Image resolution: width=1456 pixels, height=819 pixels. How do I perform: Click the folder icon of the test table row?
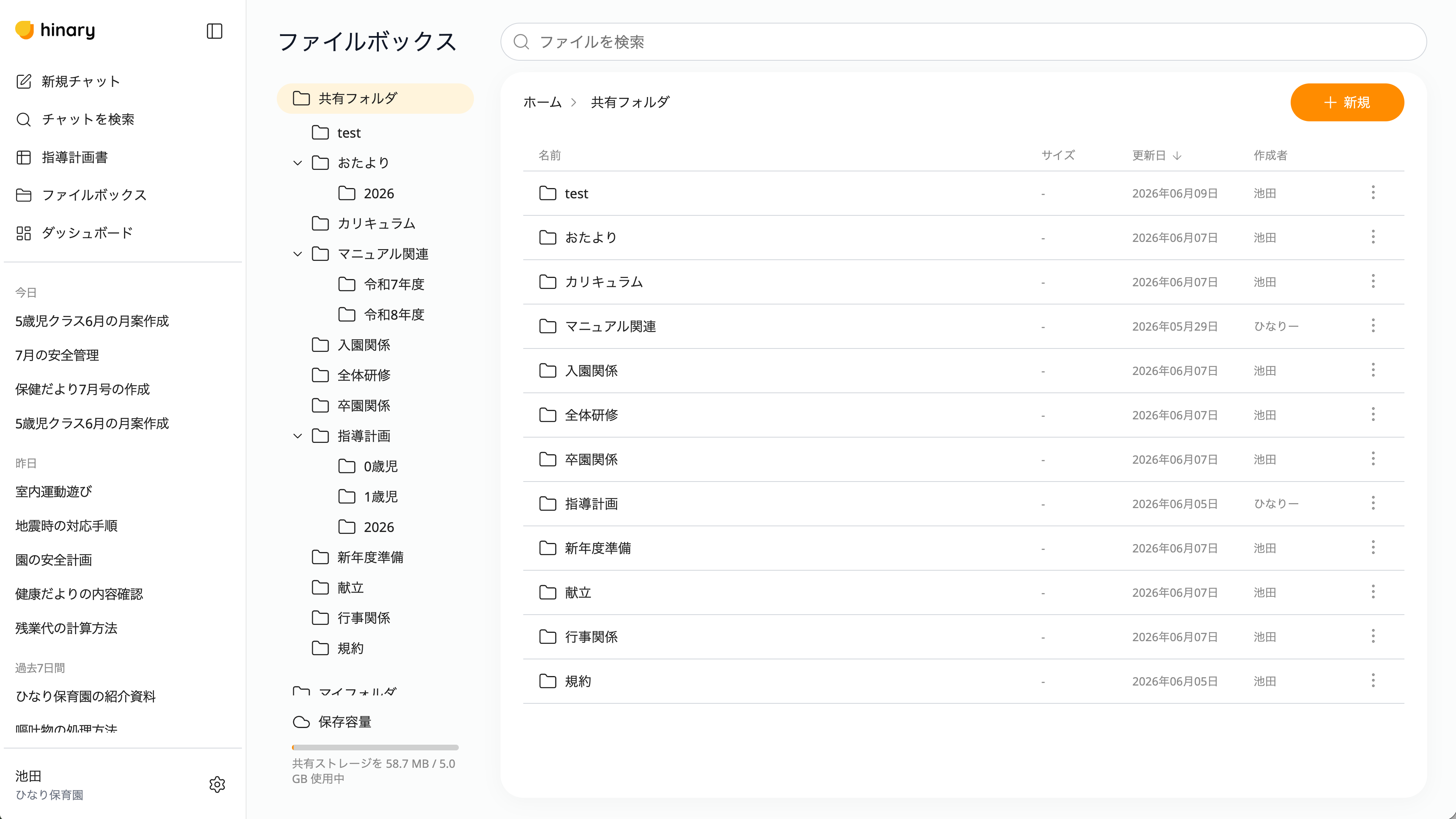547,193
